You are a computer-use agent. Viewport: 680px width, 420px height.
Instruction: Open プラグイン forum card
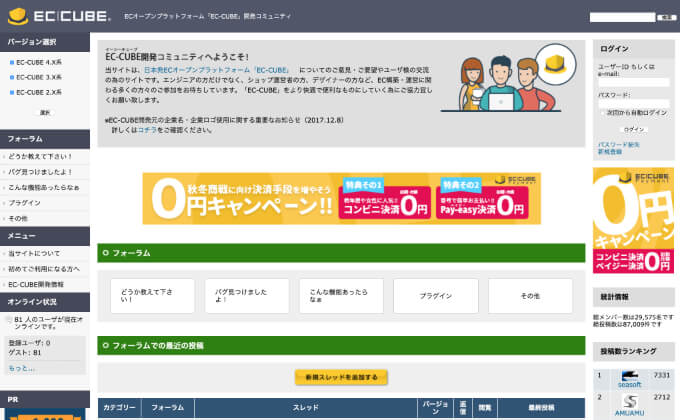436,296
